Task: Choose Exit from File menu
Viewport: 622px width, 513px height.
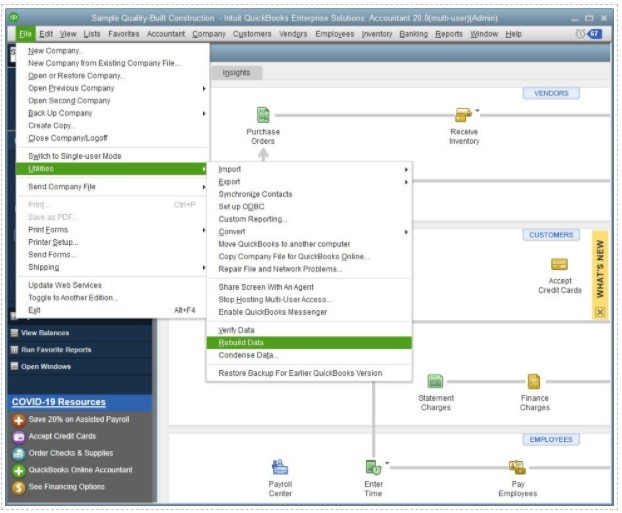Action: [x=112, y=310]
